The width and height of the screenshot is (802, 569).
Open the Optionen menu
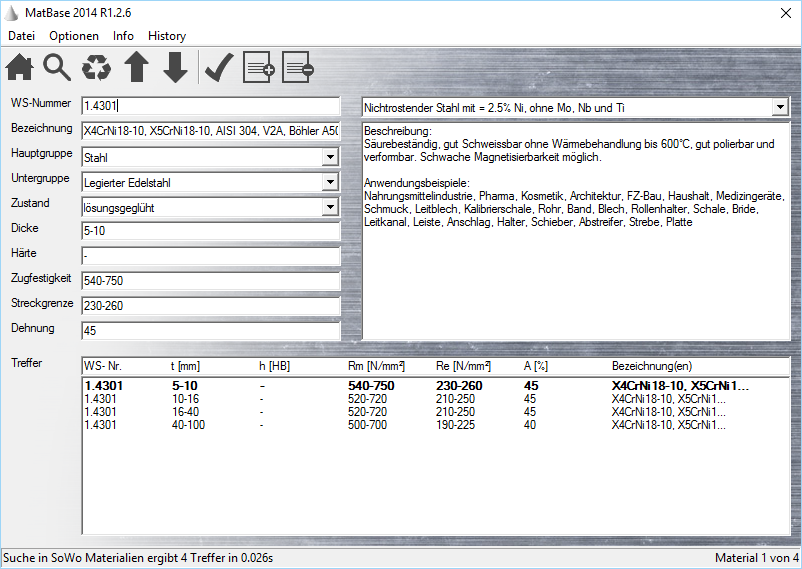click(74, 36)
